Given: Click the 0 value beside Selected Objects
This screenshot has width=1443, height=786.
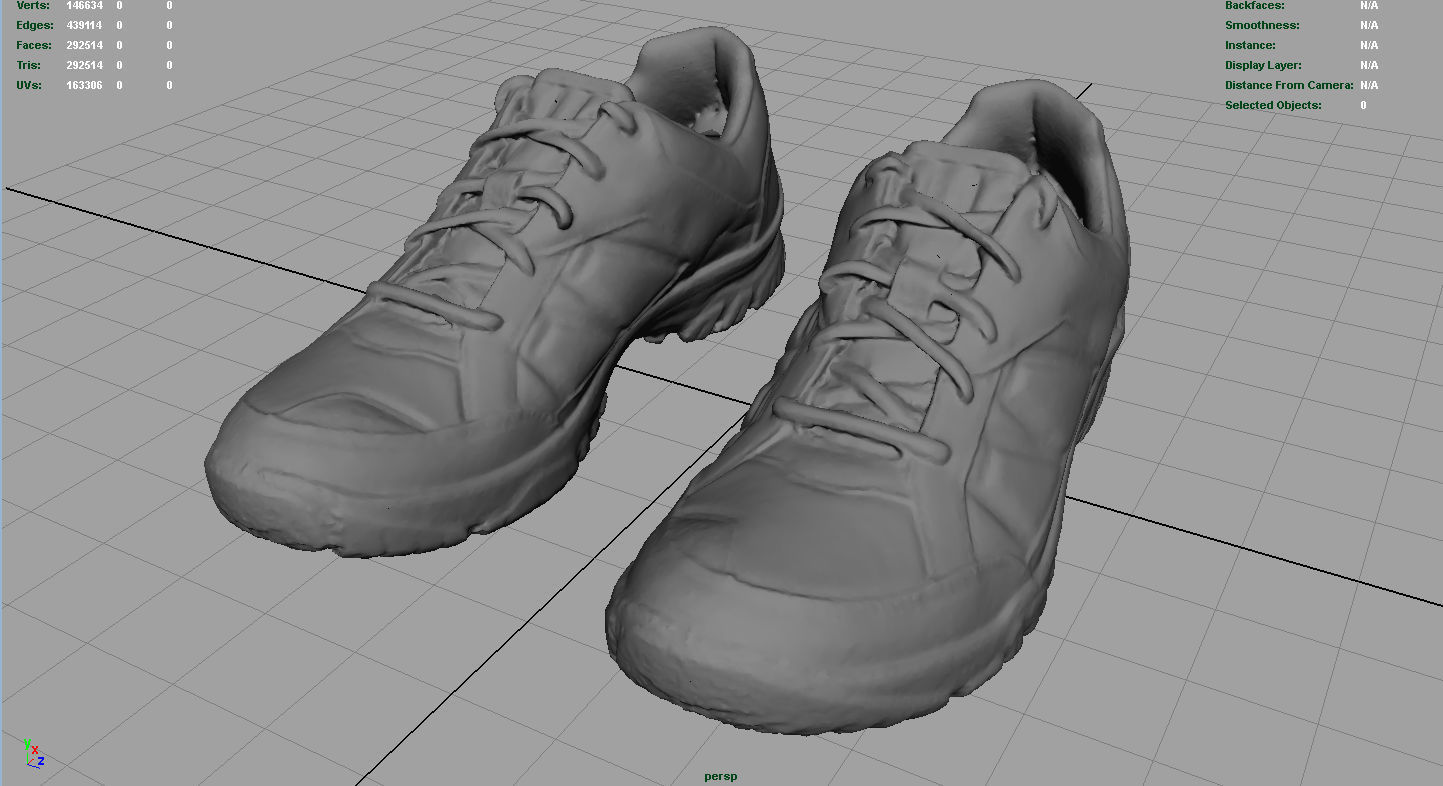Looking at the screenshot, I should [x=1363, y=105].
